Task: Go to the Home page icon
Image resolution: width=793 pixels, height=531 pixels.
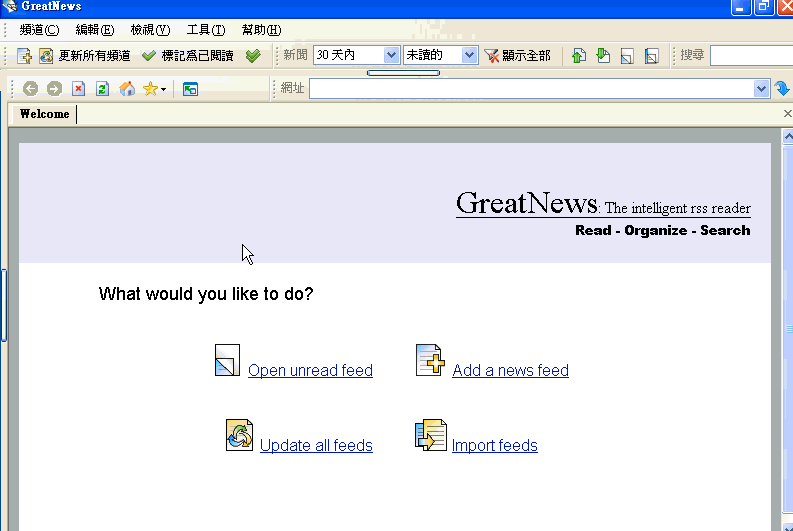Action: (x=127, y=89)
